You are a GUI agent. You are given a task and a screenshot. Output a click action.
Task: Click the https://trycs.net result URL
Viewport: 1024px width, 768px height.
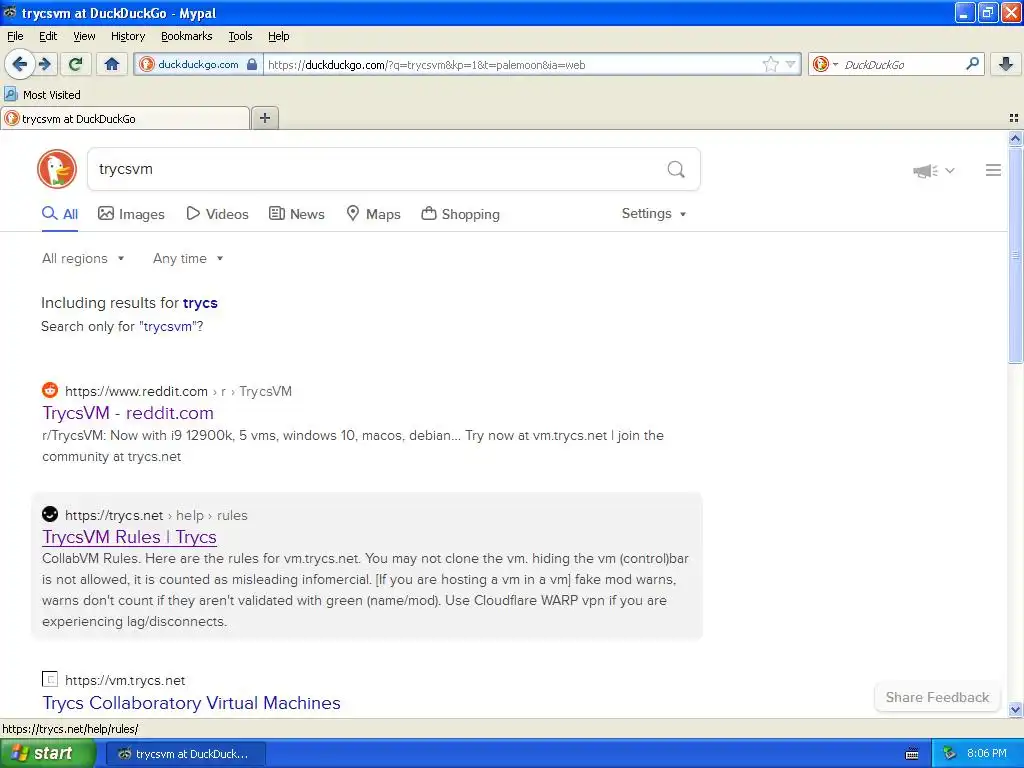point(114,515)
